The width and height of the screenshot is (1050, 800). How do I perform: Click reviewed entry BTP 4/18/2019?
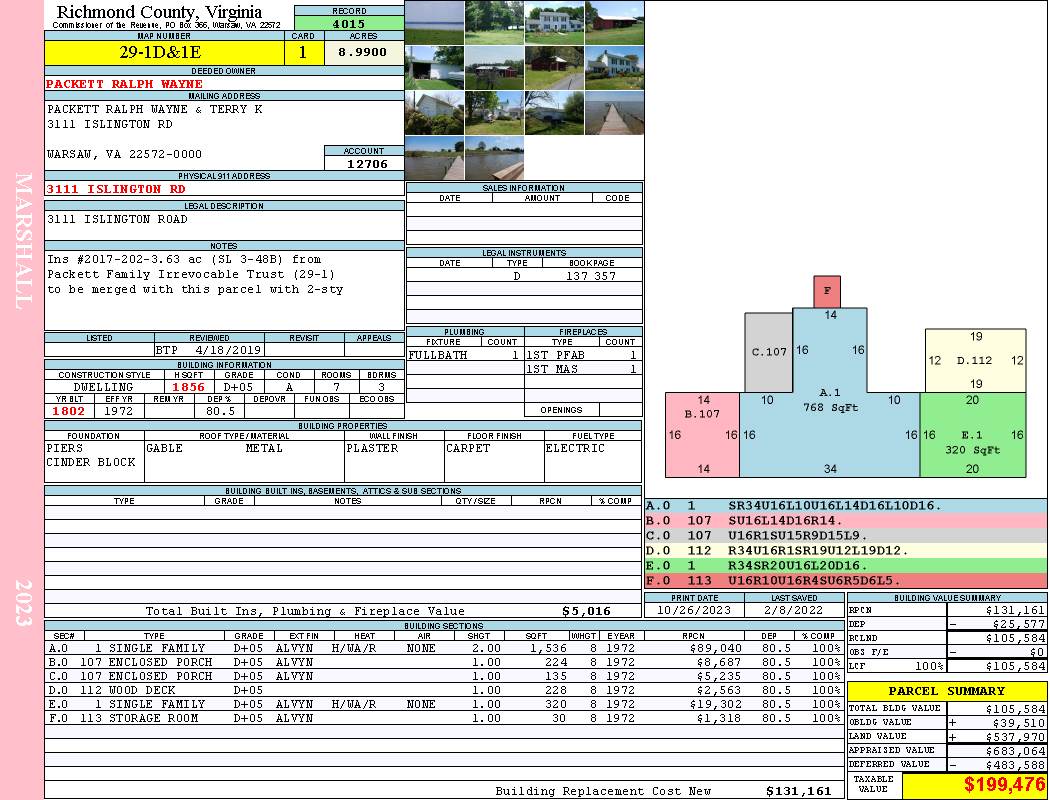coord(210,349)
